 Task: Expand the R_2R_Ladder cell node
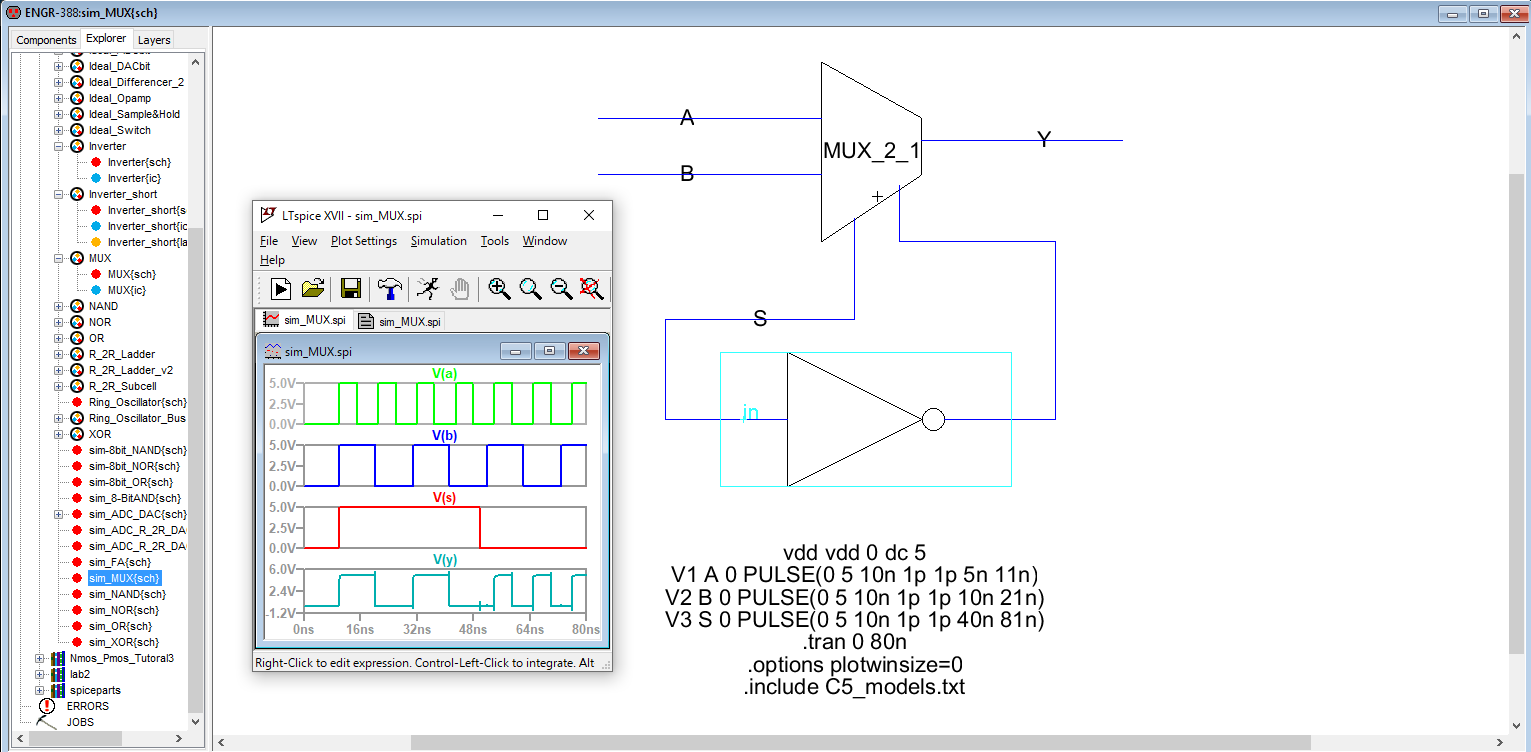(58, 354)
